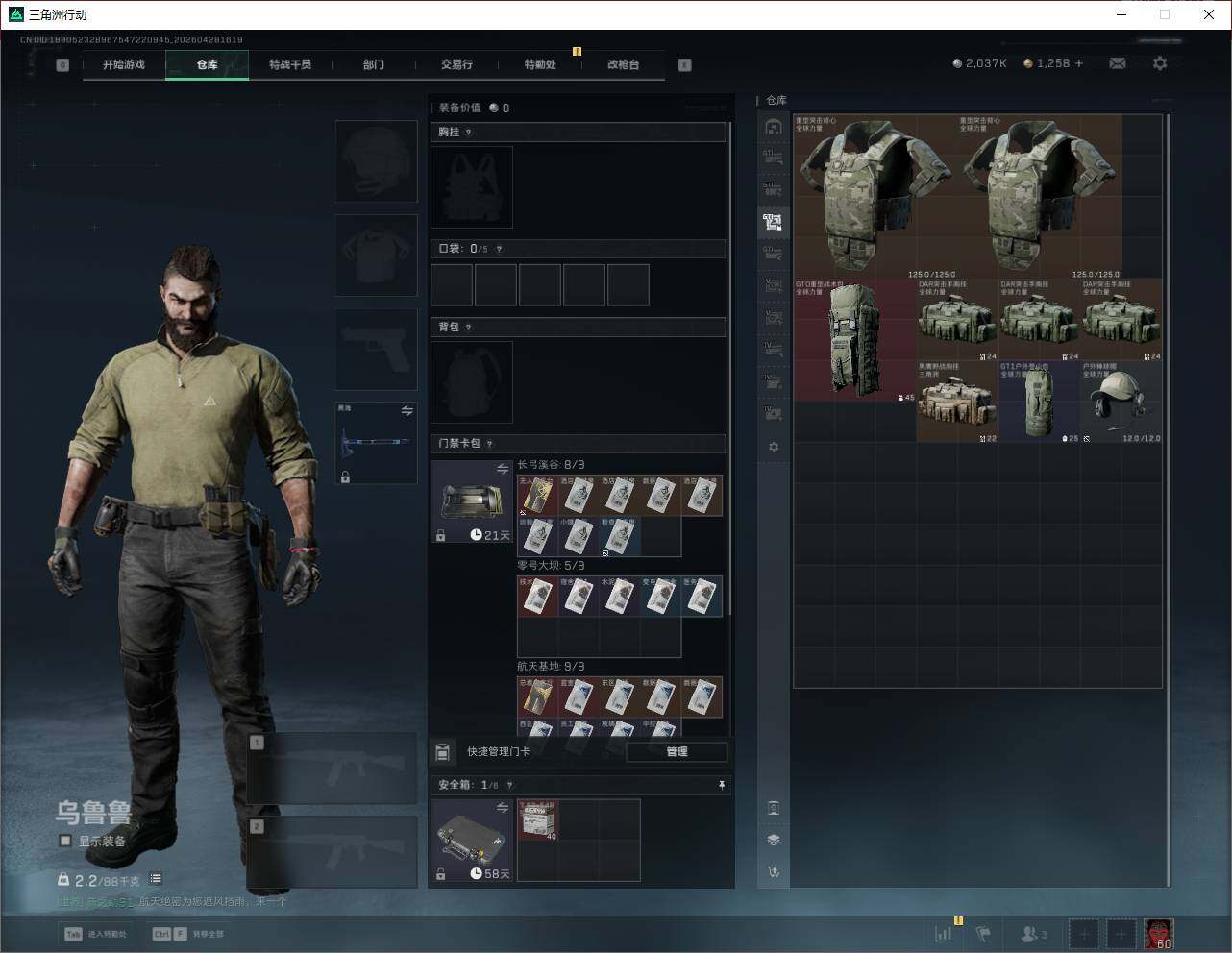1232x953 pixels.
Task: Select the ammo box in the safe box
Action: pos(538,819)
